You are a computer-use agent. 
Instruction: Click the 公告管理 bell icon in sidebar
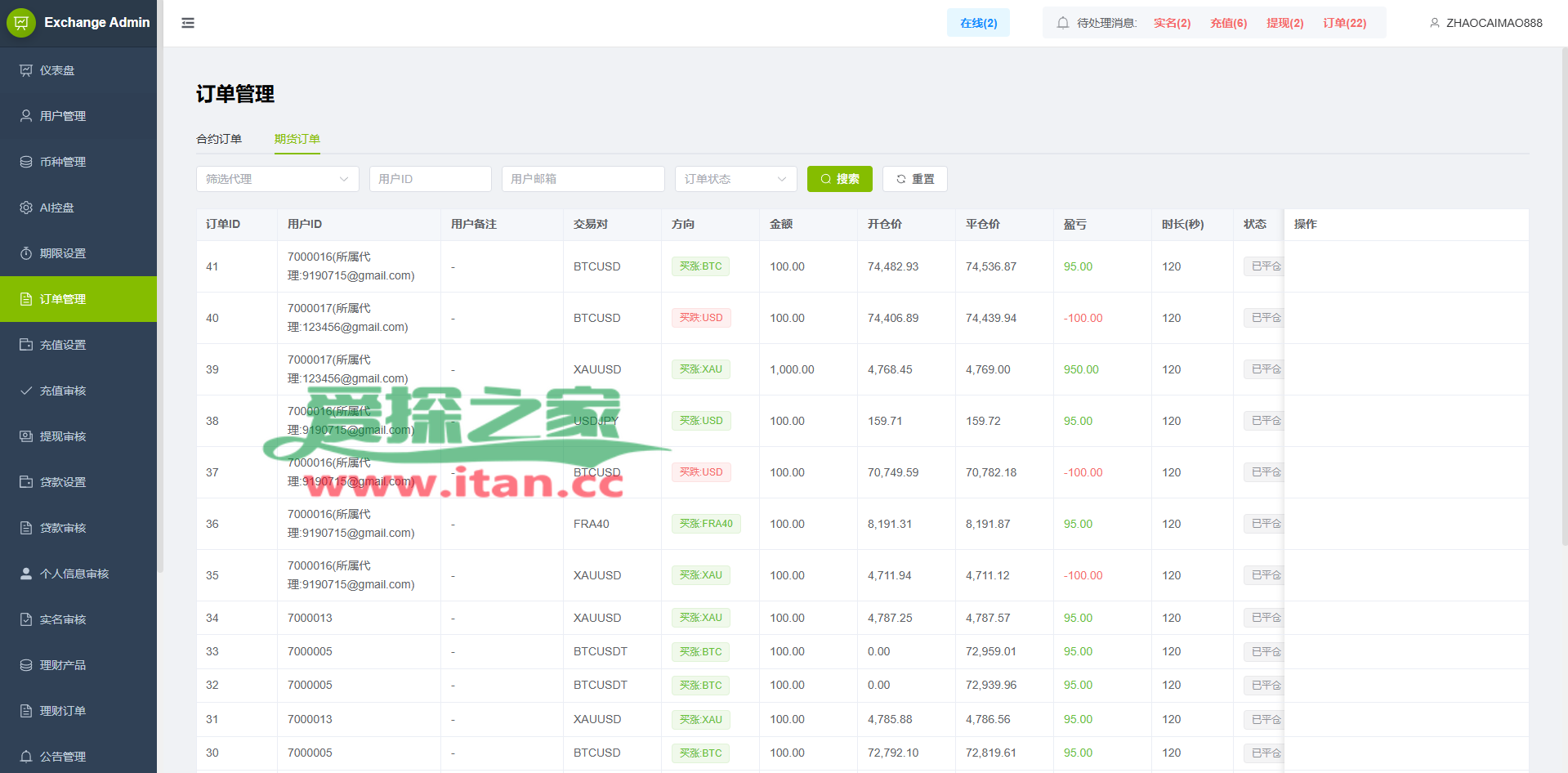point(26,757)
